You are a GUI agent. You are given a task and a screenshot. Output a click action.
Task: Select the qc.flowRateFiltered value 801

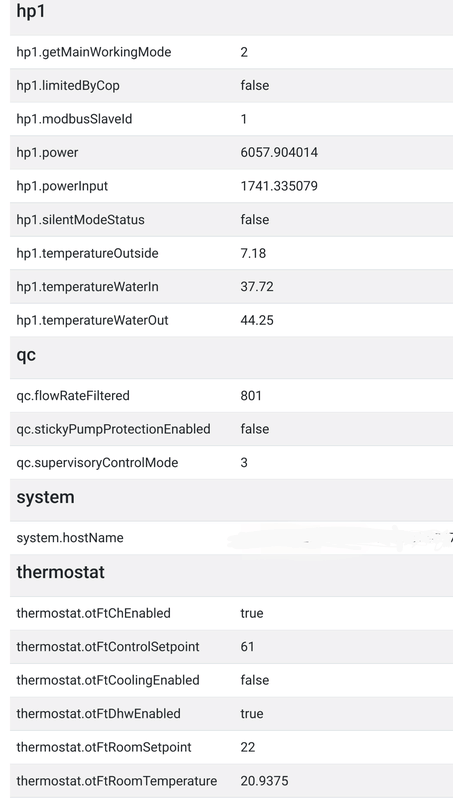click(x=251, y=396)
